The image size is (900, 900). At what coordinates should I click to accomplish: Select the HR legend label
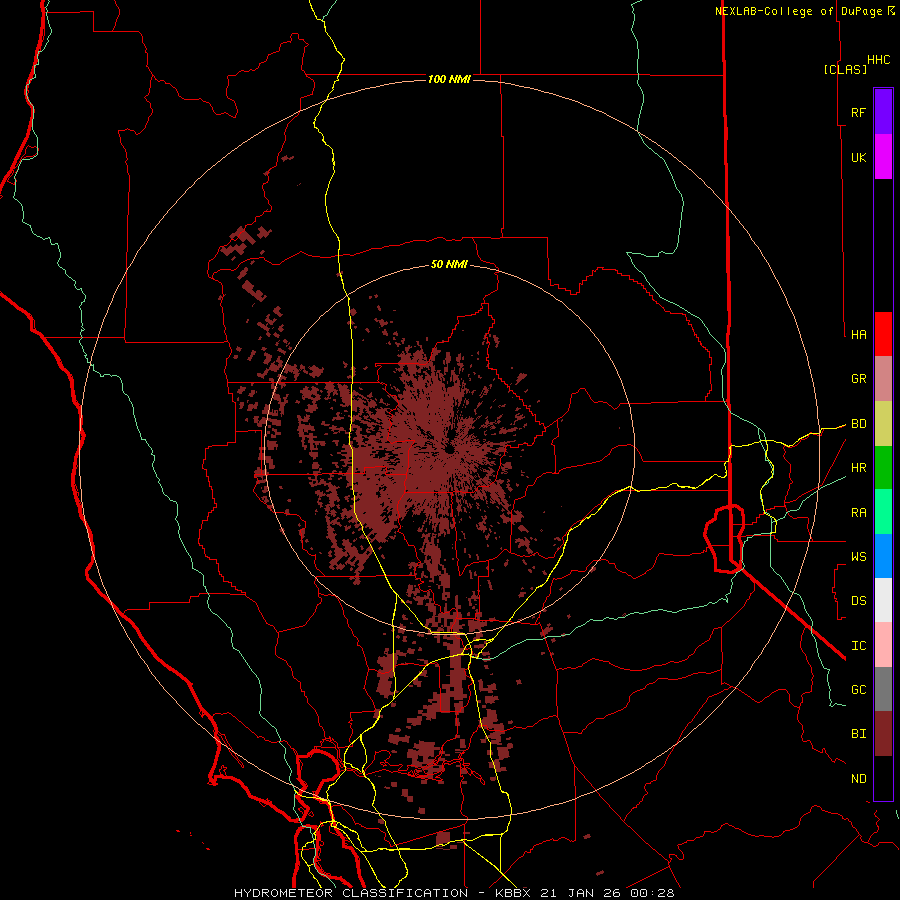pyautogui.click(x=858, y=468)
